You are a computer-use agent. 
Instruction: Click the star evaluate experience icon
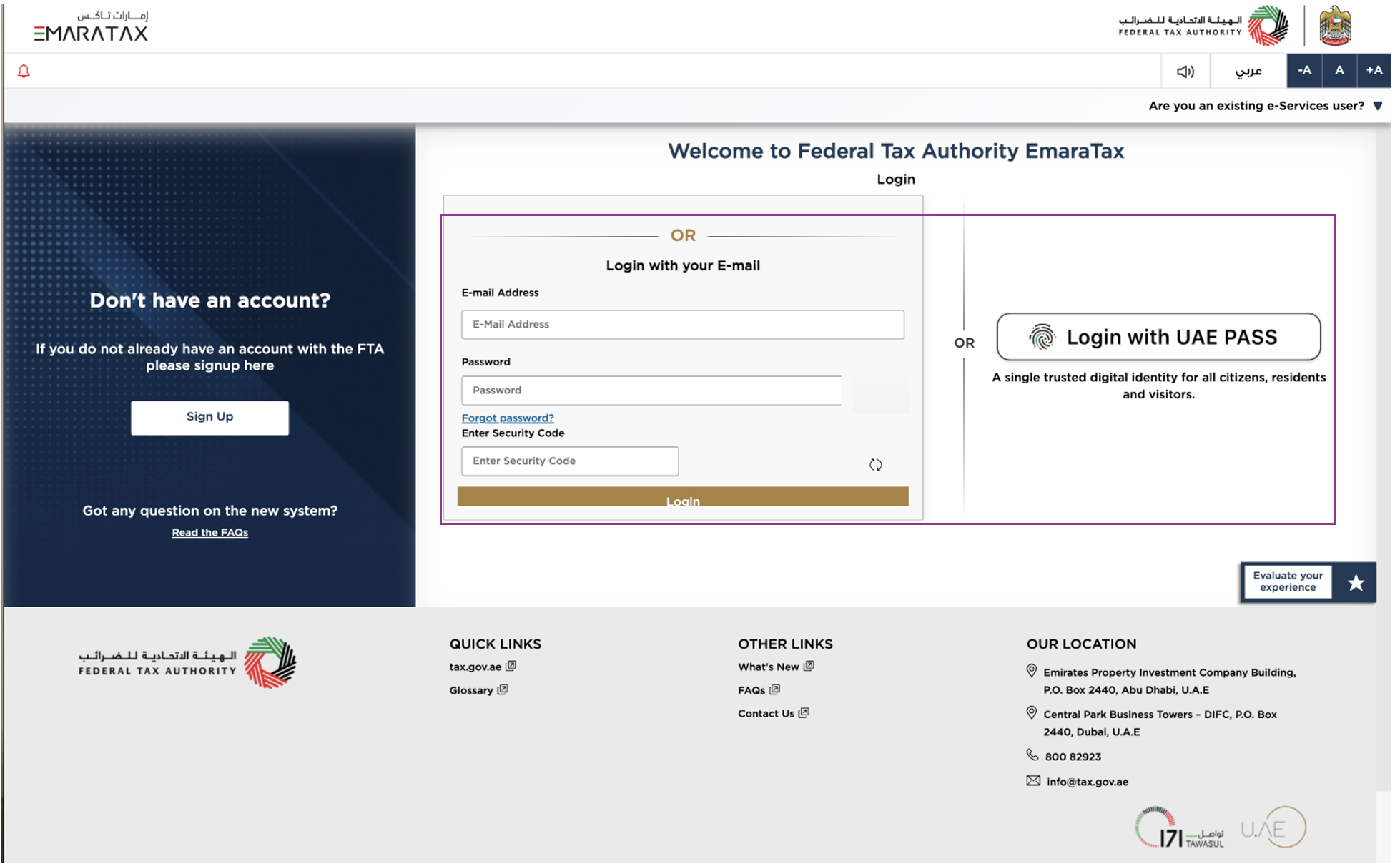coord(1355,583)
